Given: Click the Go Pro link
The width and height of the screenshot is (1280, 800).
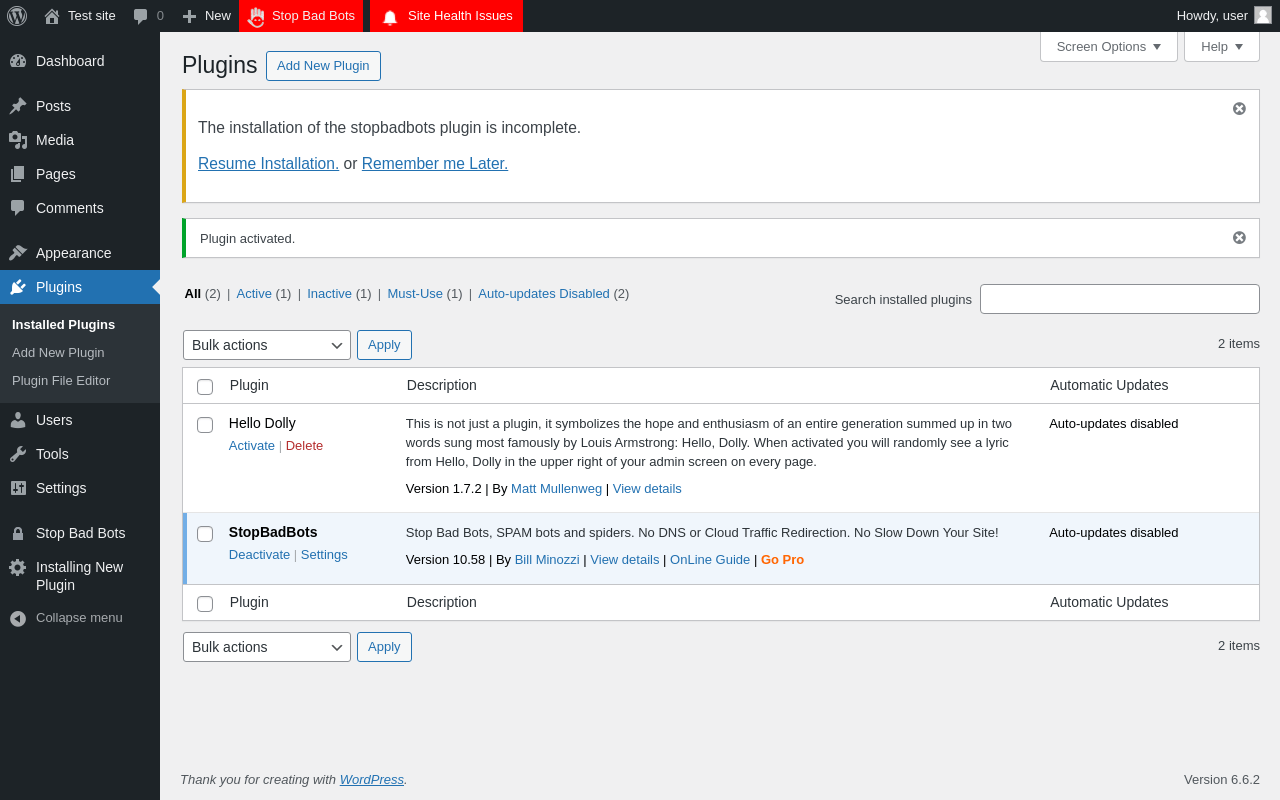Looking at the screenshot, I should (x=782, y=559).
